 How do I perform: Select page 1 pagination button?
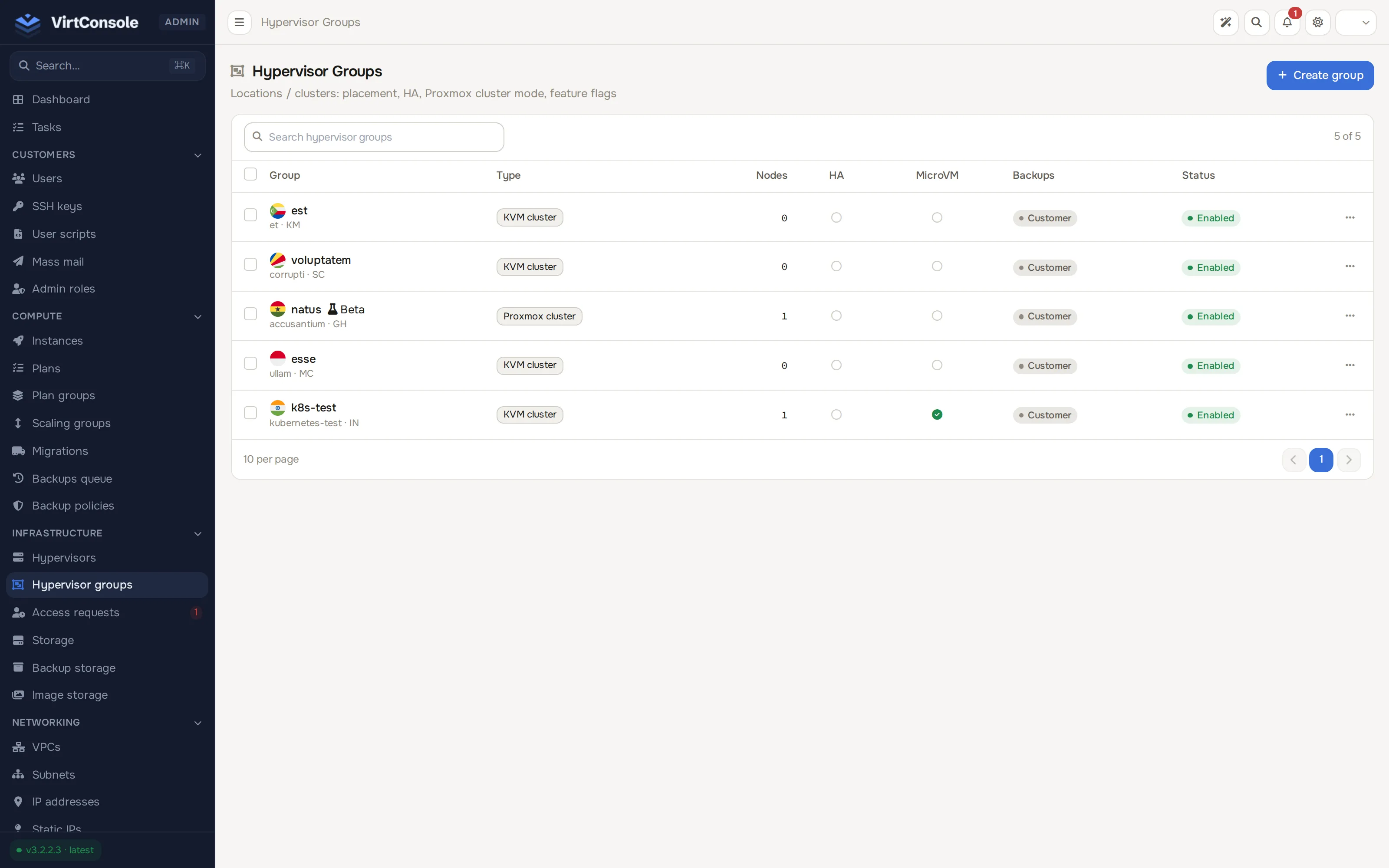pyautogui.click(x=1321, y=460)
